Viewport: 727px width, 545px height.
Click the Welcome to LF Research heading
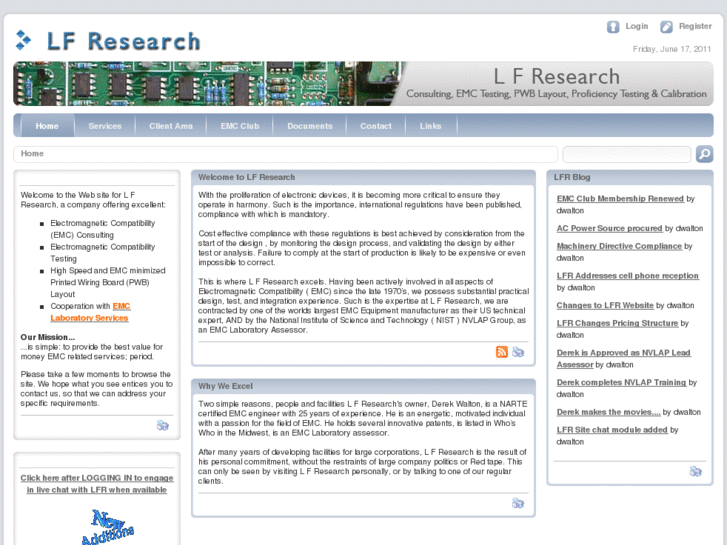tap(247, 177)
